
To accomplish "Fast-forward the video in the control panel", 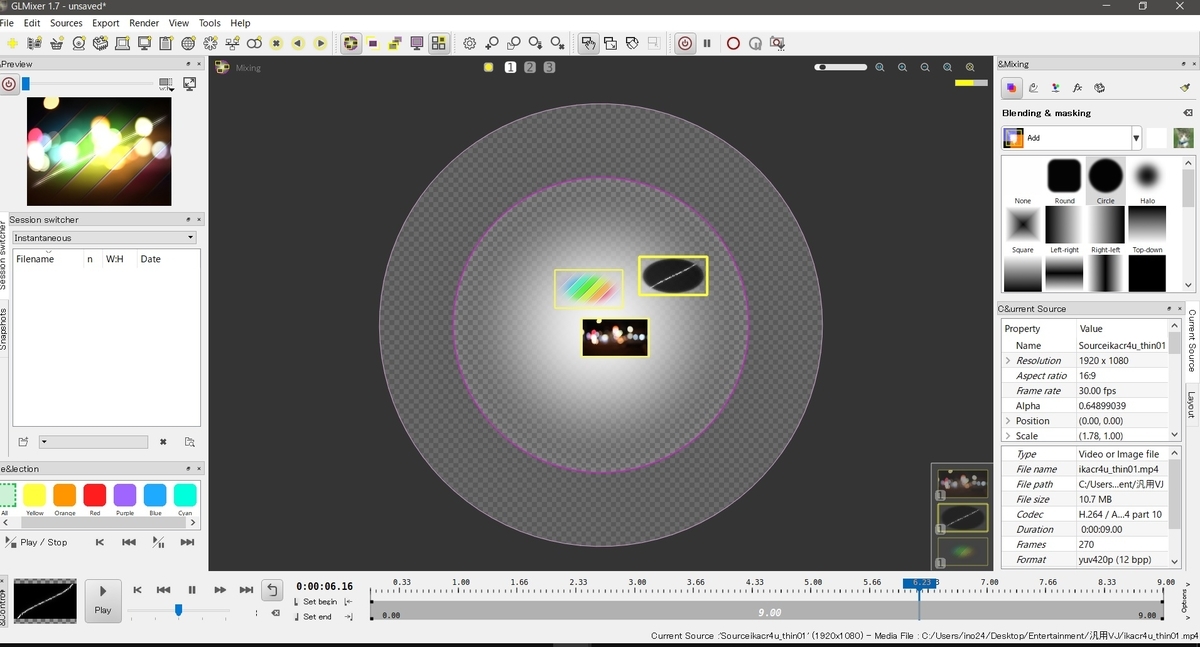I will coord(219,590).
